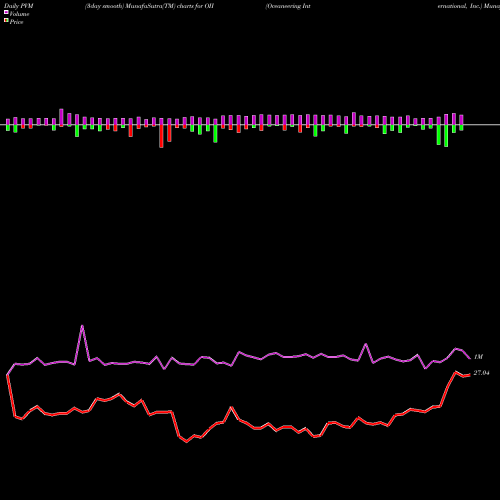The height and width of the screenshot is (500, 500).
Task: Click the Price legend color swatch
Action: (6, 21)
